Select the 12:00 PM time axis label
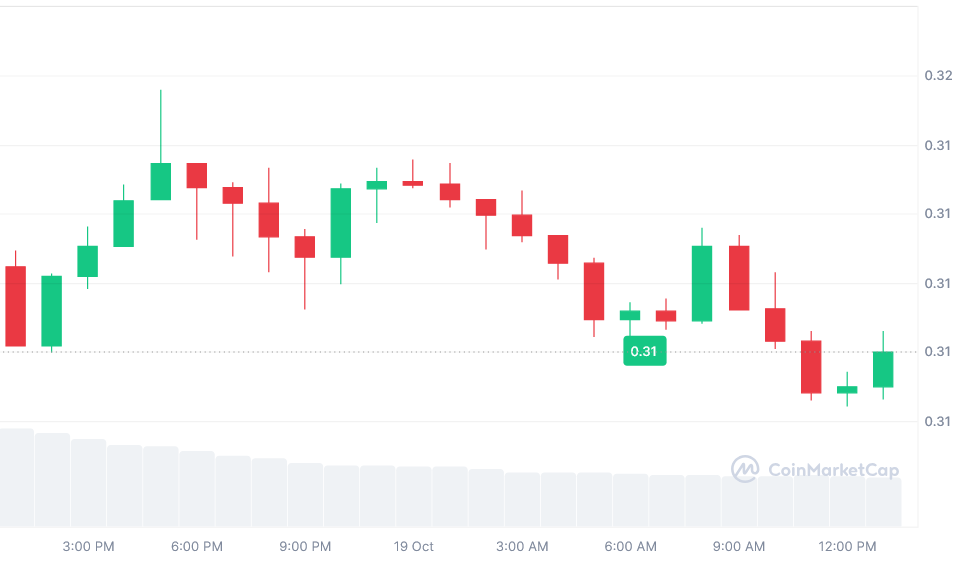 [847, 547]
